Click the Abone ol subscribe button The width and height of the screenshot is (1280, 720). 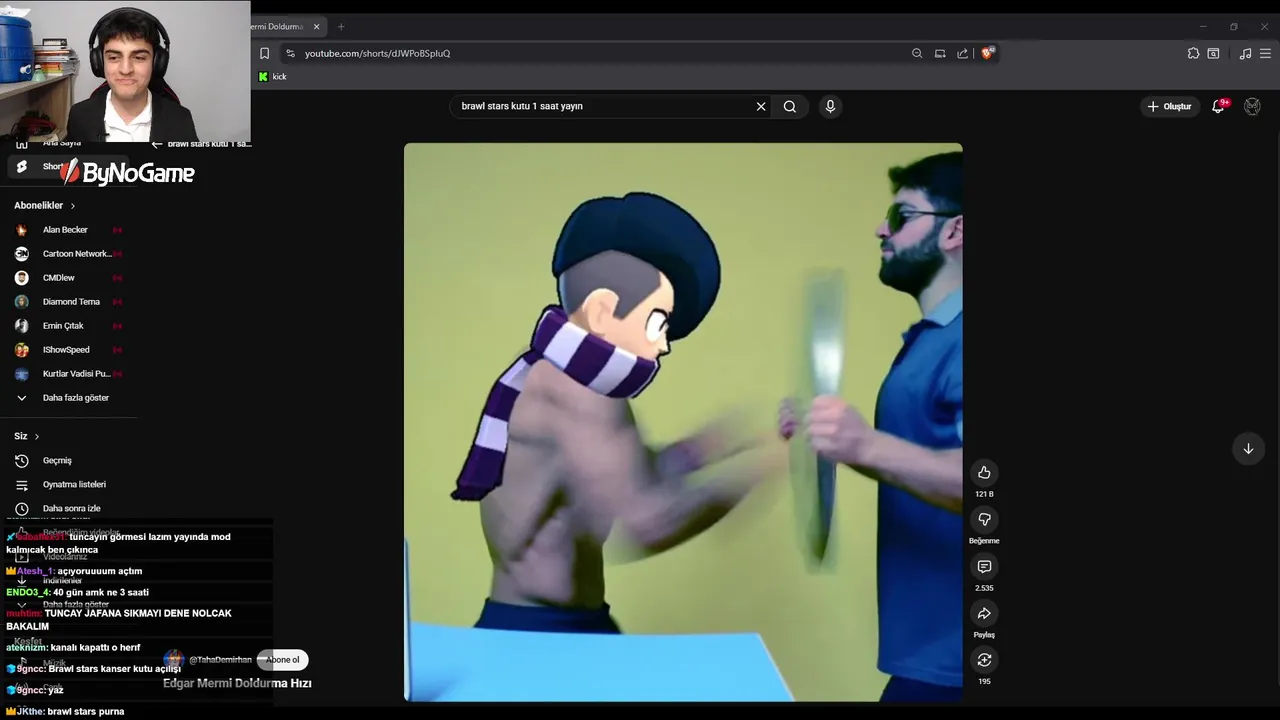pos(283,660)
